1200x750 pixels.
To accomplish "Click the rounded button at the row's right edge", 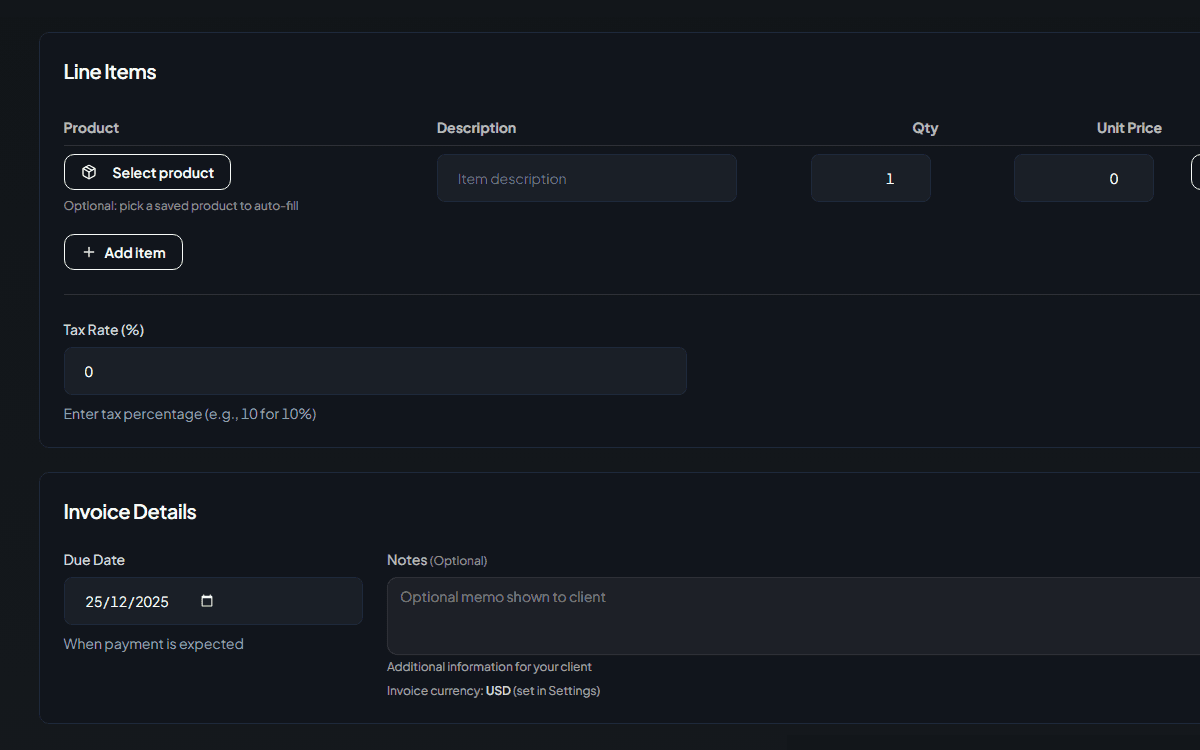I will 1196,172.
